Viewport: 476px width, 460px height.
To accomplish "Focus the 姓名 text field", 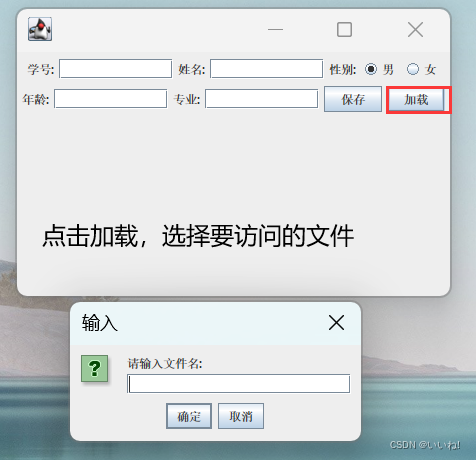I will pos(267,69).
